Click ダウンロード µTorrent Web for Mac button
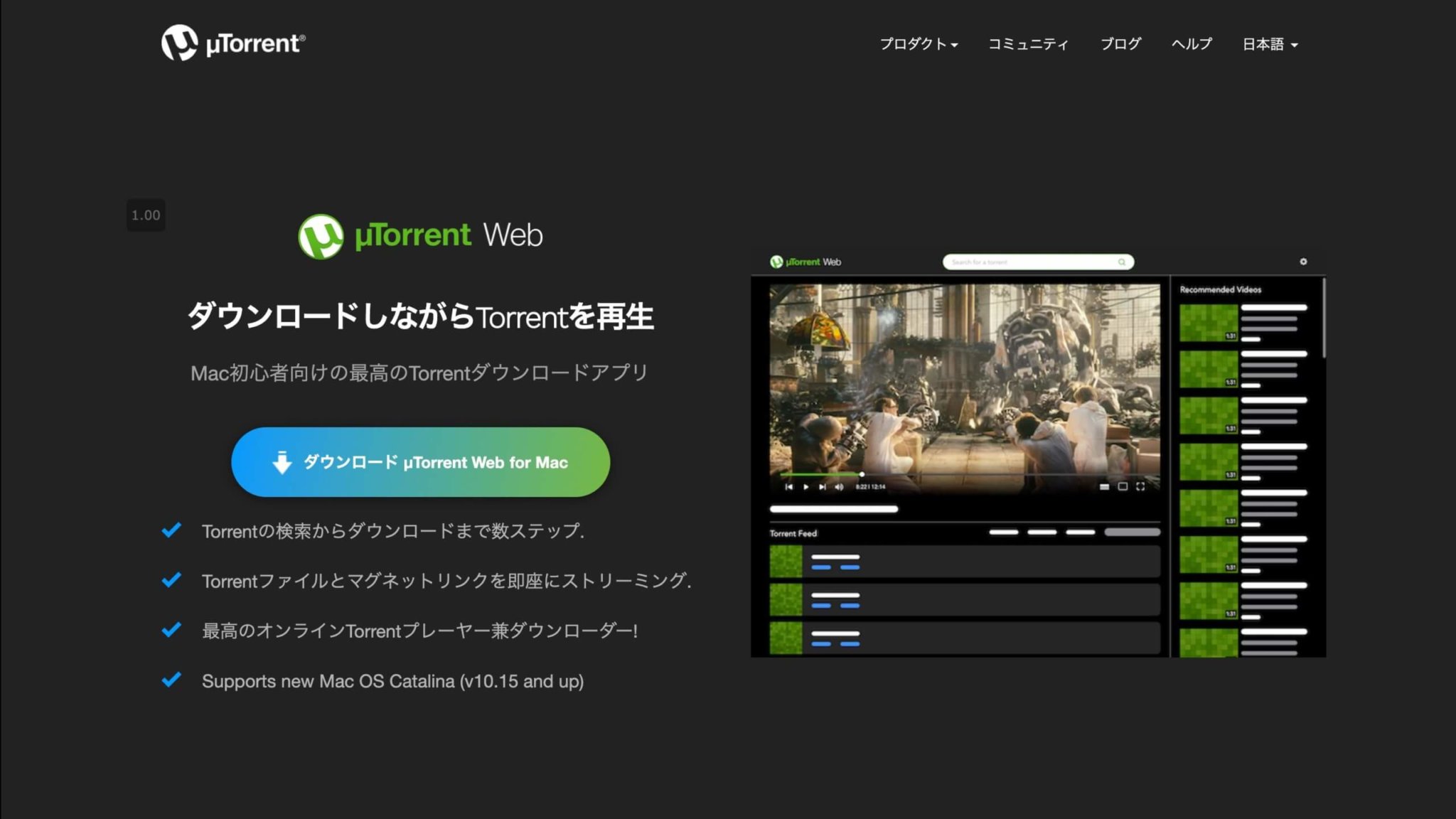This screenshot has height=819, width=1456. click(x=420, y=462)
